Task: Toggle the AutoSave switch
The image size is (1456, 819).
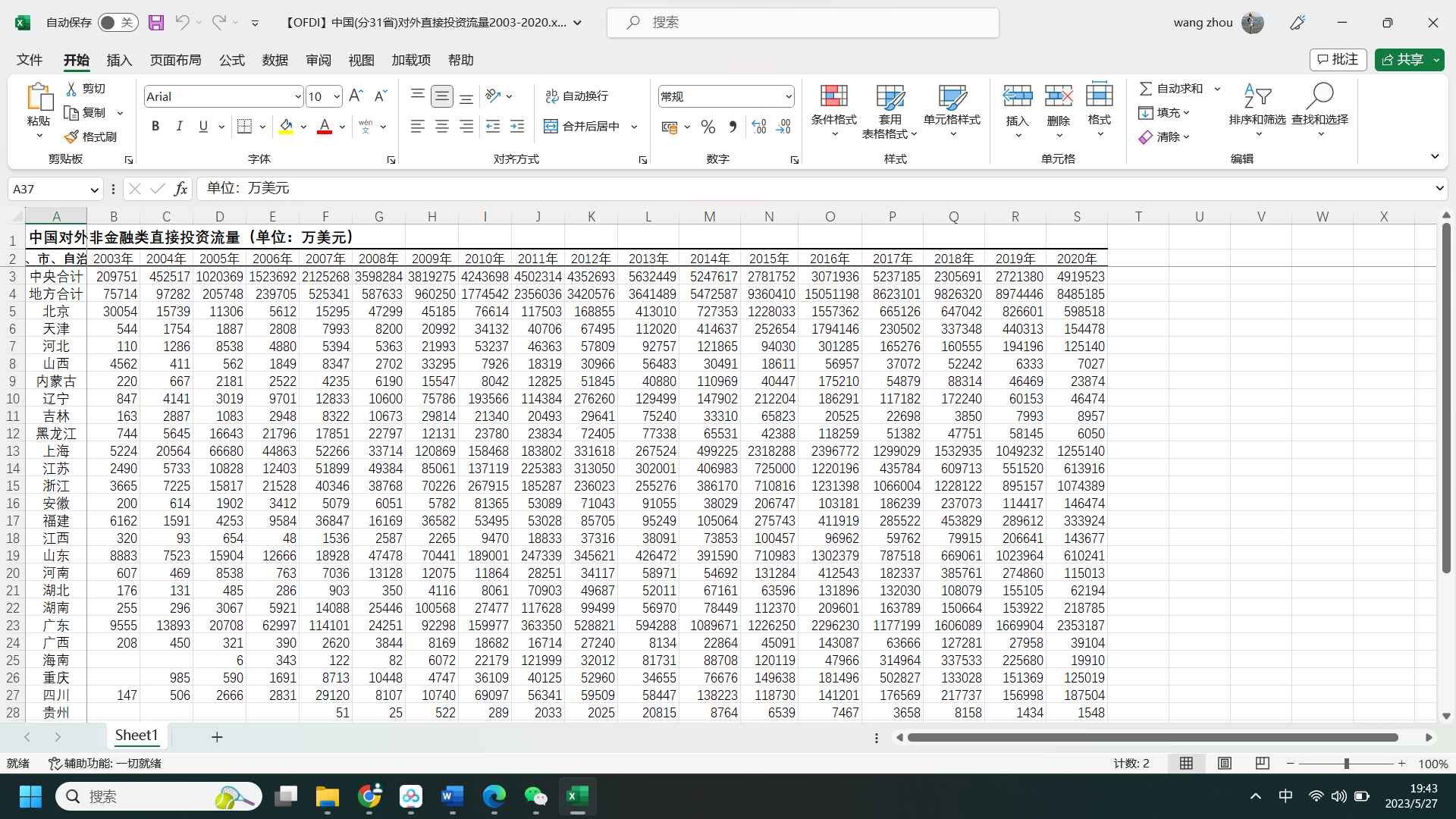Action: 117,23
